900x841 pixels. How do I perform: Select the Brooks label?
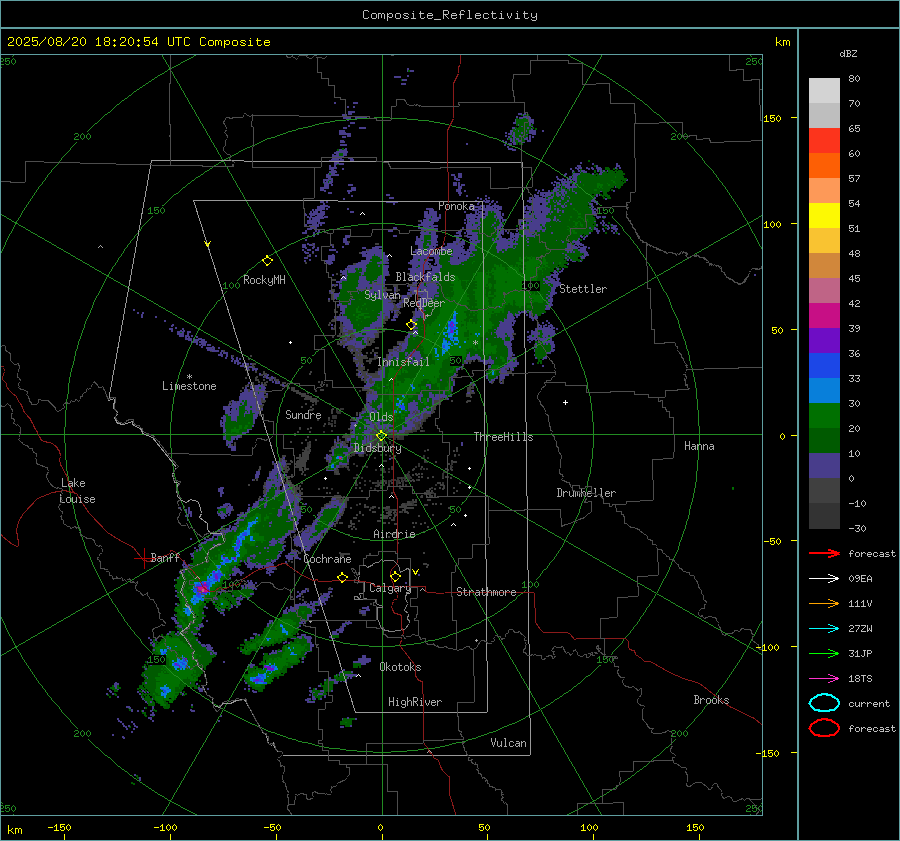pyautogui.click(x=711, y=700)
